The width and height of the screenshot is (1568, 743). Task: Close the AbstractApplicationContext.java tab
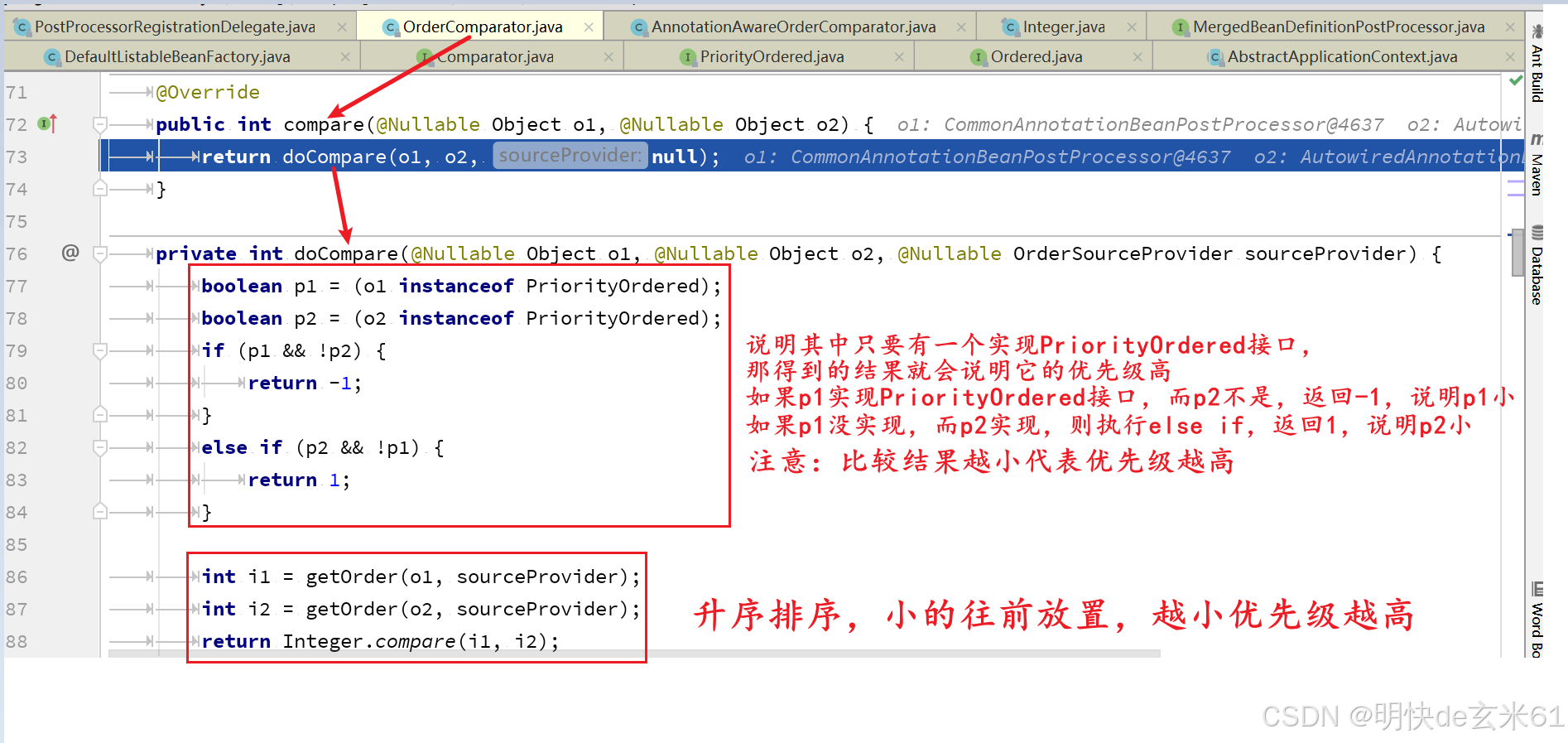pos(1510,57)
